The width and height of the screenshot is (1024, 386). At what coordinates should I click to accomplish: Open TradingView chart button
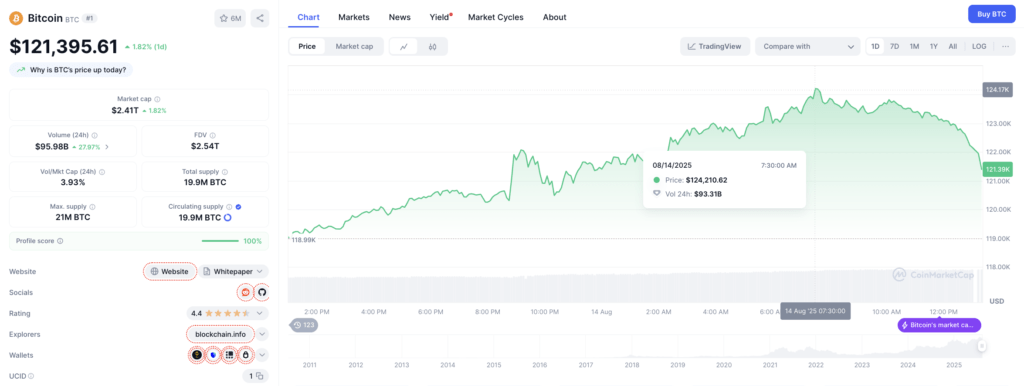coord(714,46)
